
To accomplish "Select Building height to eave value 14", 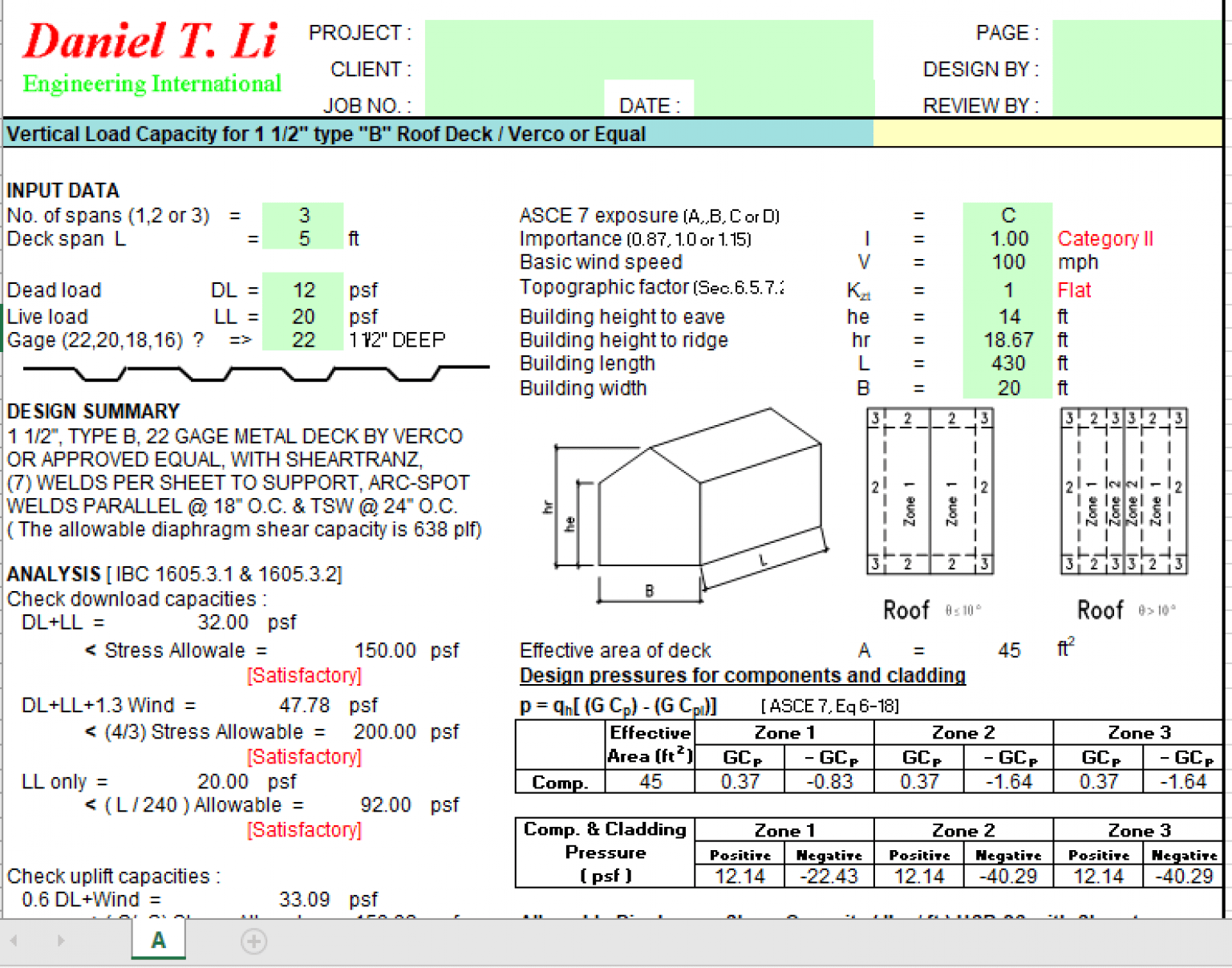I will (x=1008, y=317).
